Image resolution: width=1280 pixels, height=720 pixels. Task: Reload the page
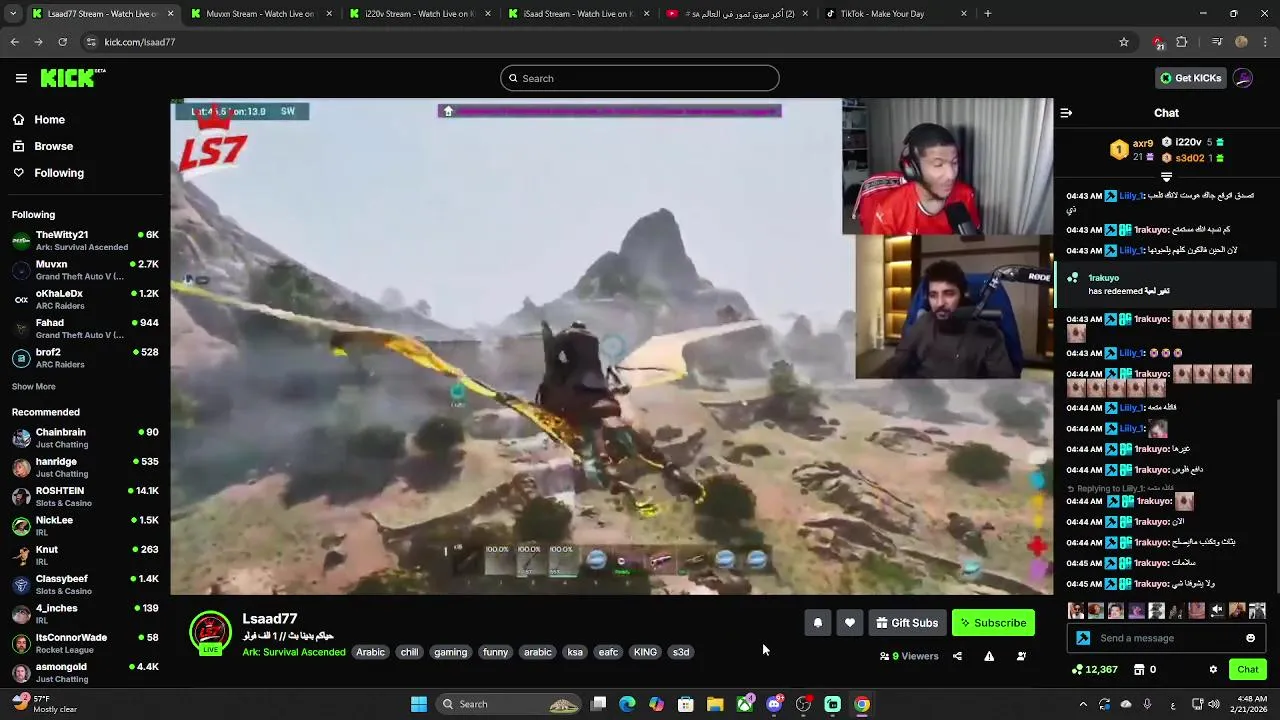(x=62, y=42)
